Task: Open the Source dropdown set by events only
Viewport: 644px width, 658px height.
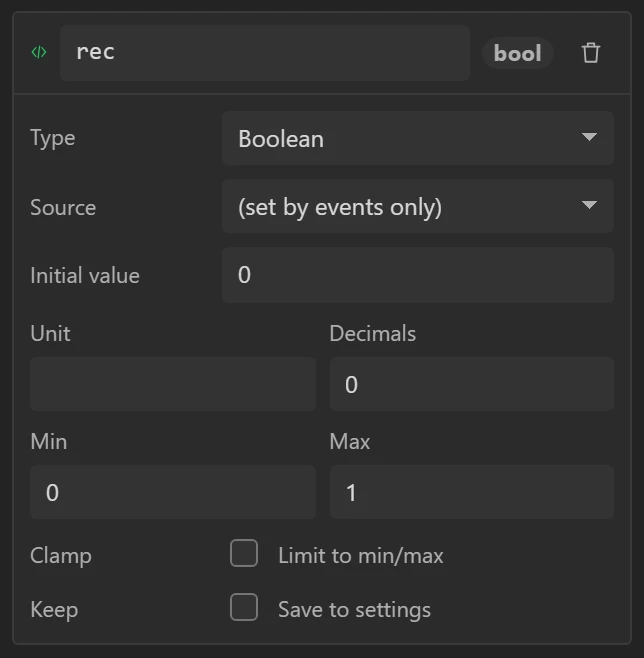Action: click(x=418, y=206)
